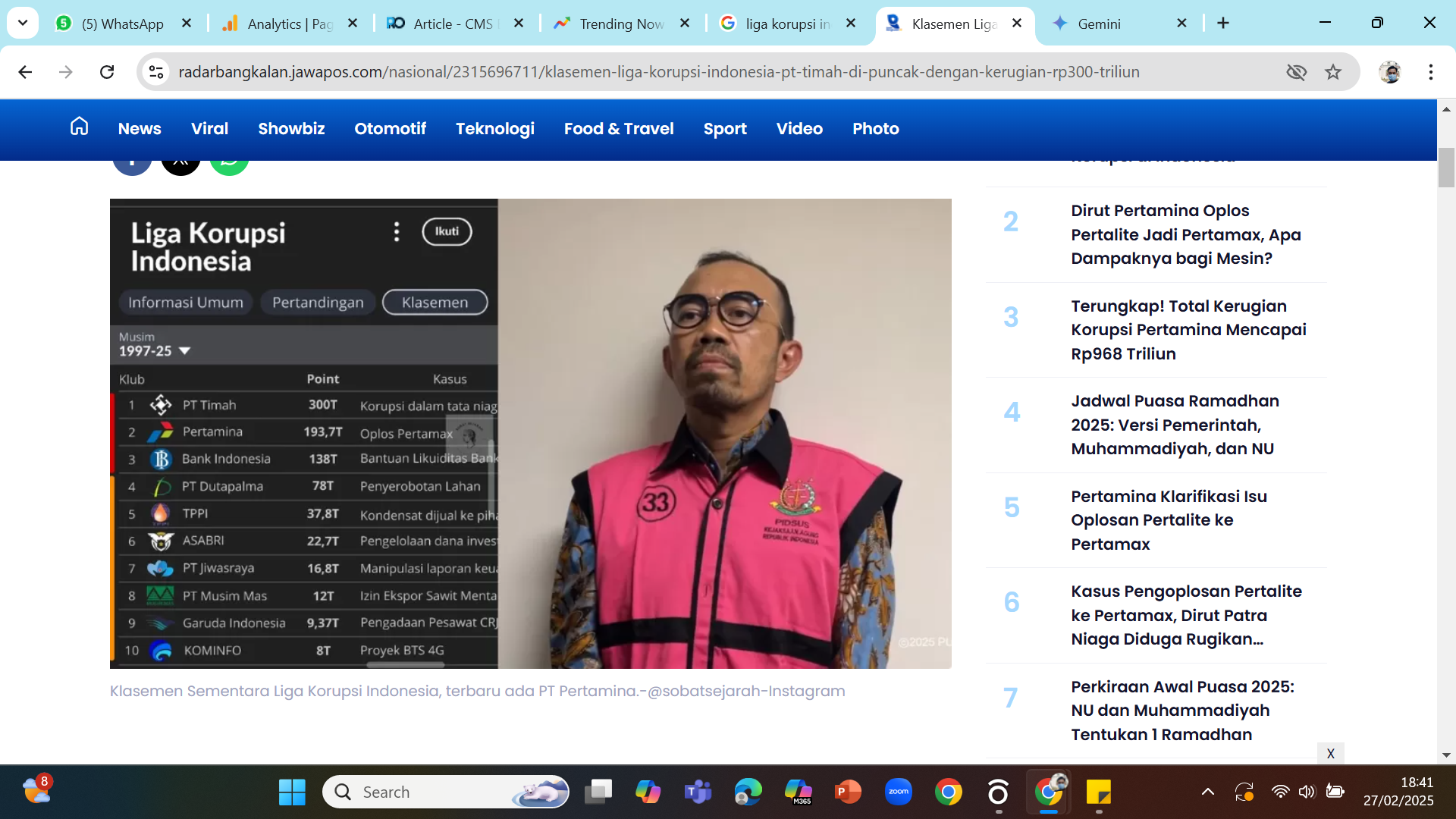Open the Otomotif section
Screen dimensions: 1456x819
390,129
